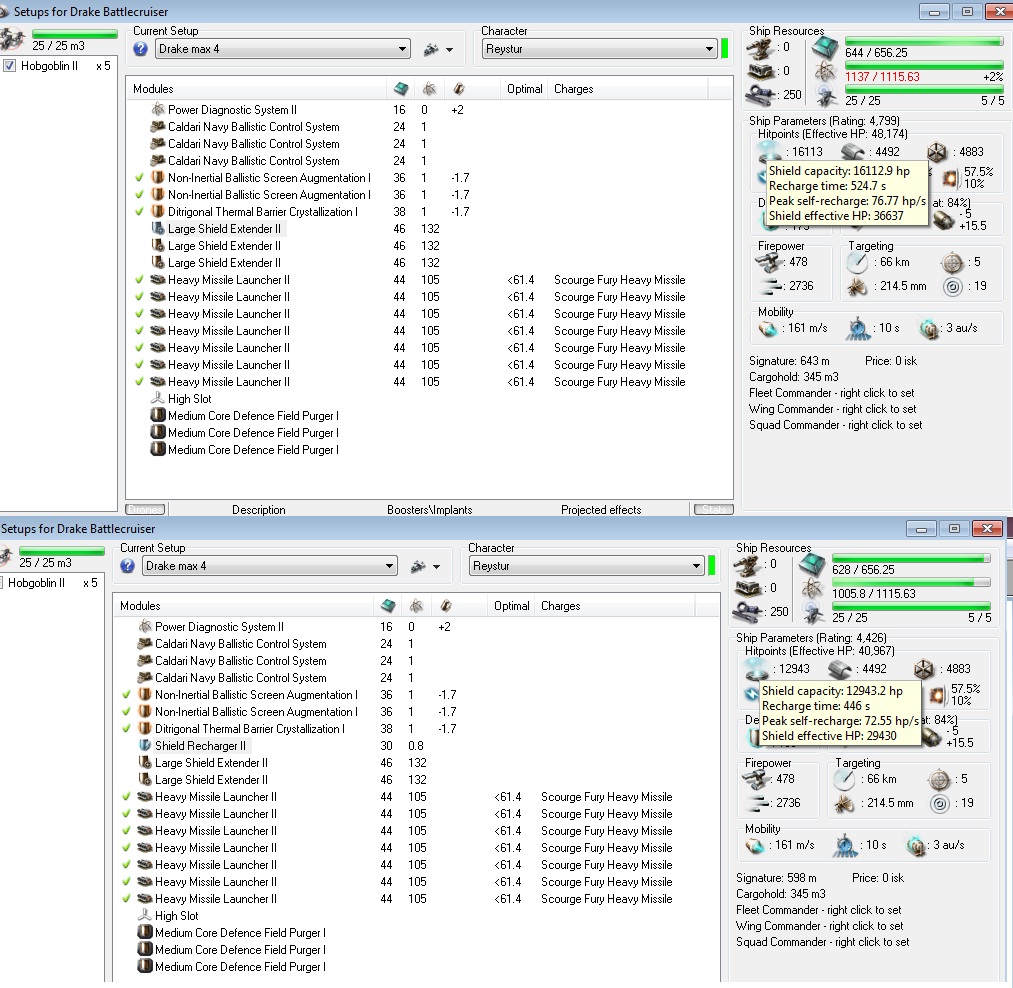Switch to the Projected effects tab
This screenshot has height=988, width=1013.
tap(601, 510)
